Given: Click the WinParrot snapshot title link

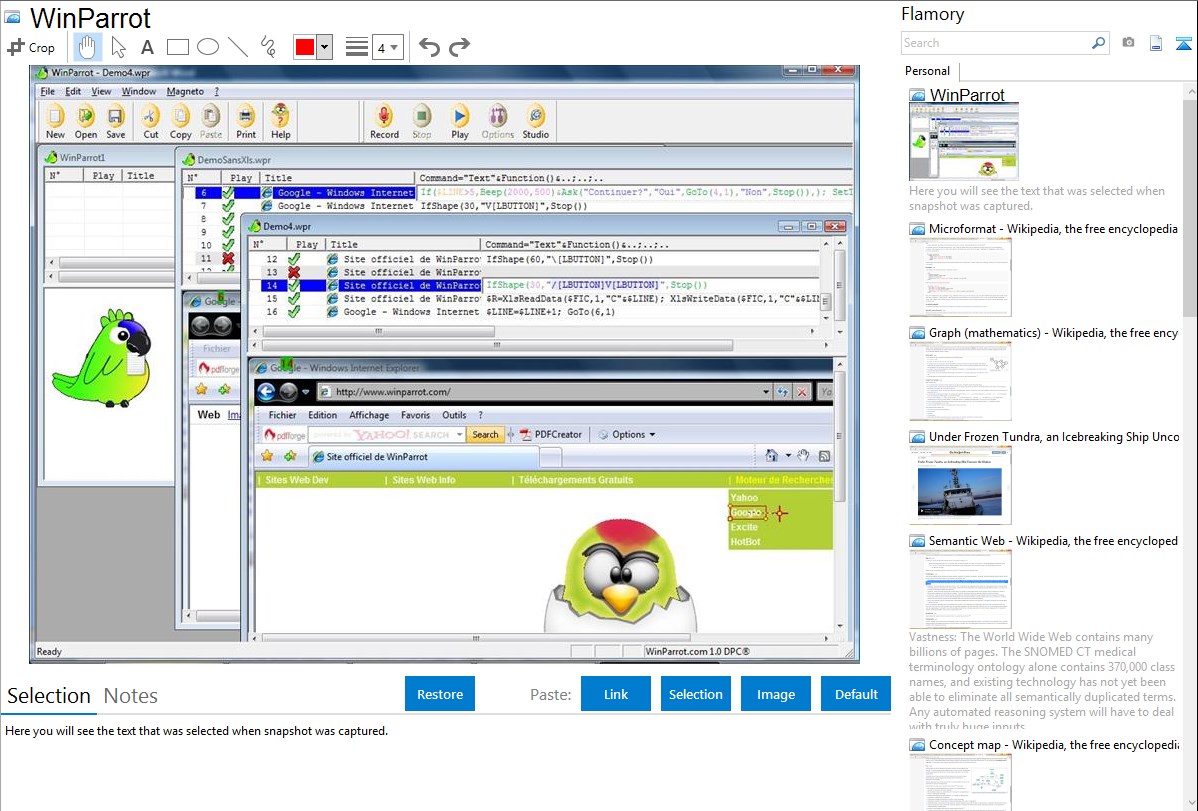Looking at the screenshot, I should [x=966, y=96].
